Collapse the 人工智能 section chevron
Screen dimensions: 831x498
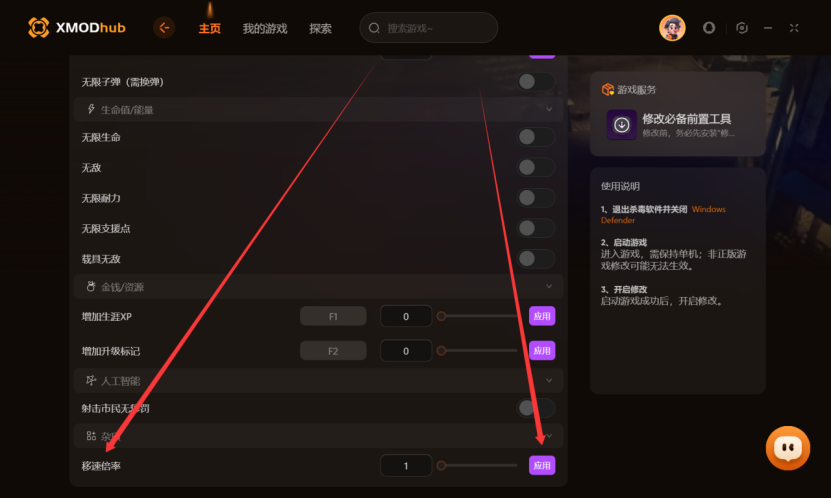(549, 380)
